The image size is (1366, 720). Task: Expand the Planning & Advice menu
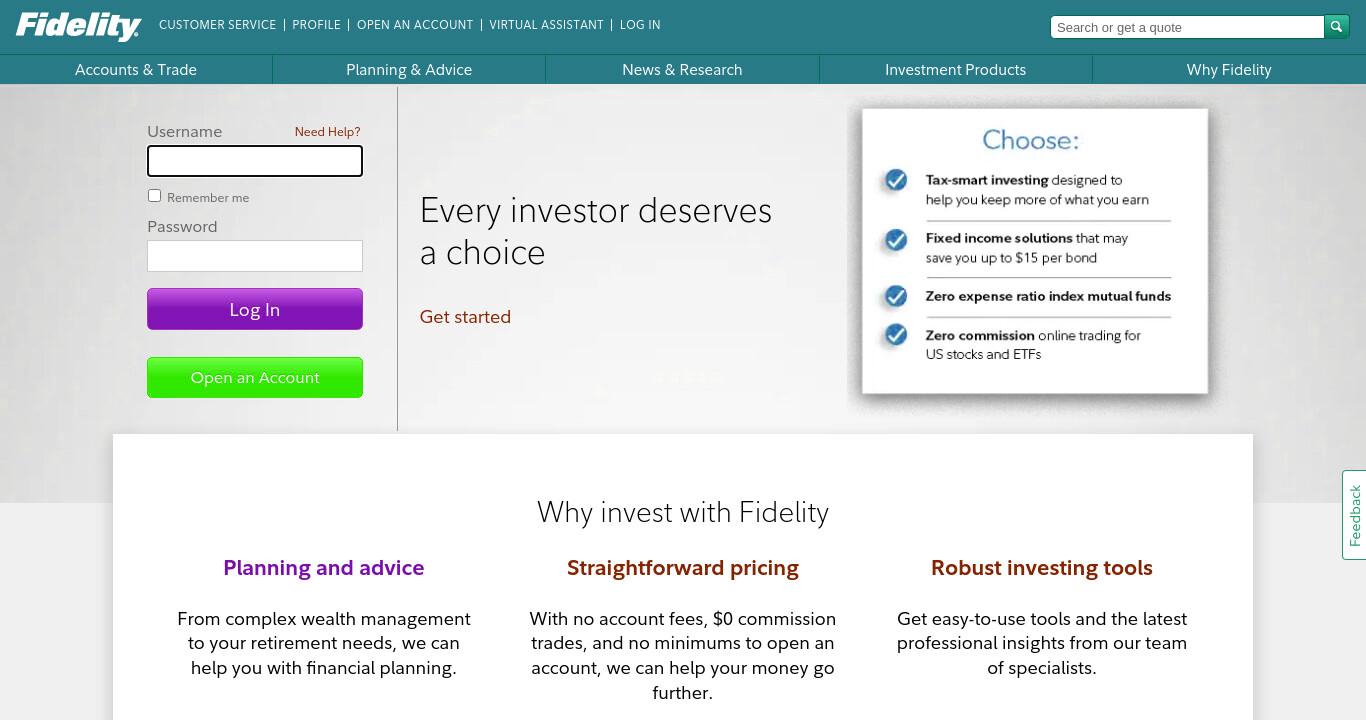[x=409, y=70]
